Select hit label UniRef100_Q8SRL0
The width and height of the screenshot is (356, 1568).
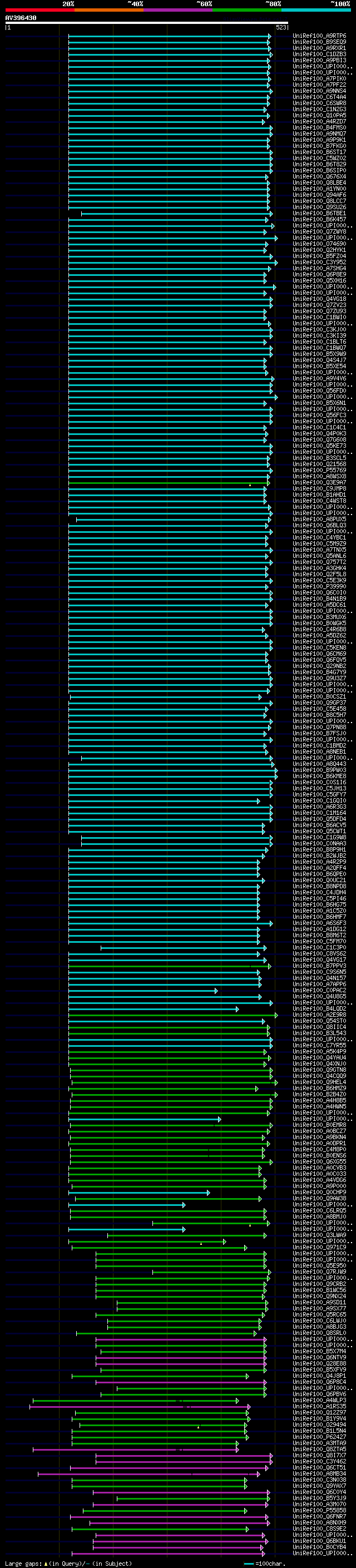click(319, 1332)
